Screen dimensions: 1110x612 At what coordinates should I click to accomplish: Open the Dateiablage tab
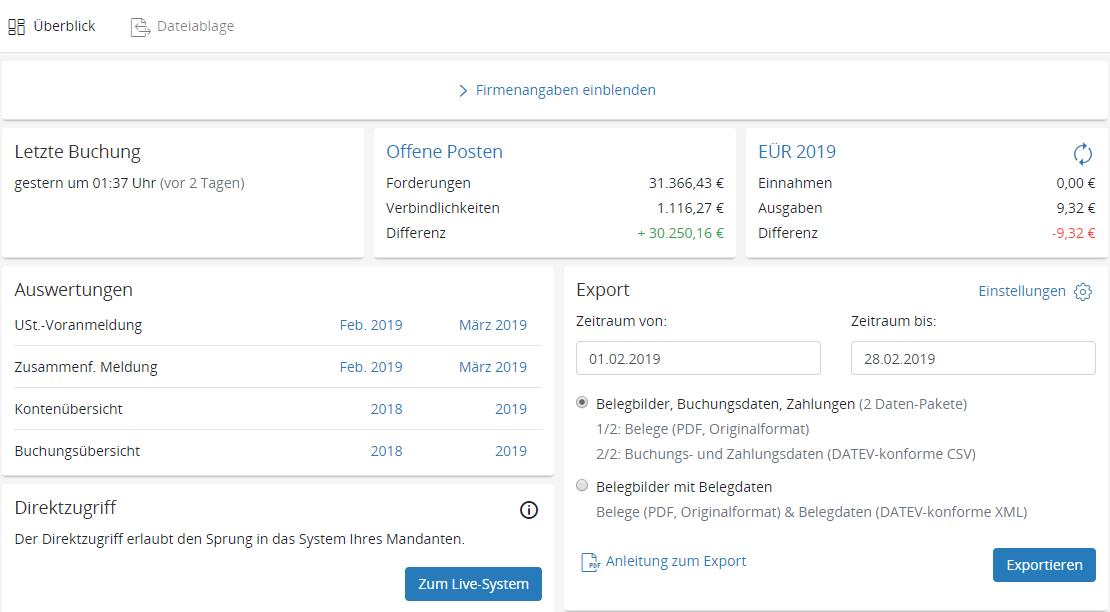coord(195,26)
